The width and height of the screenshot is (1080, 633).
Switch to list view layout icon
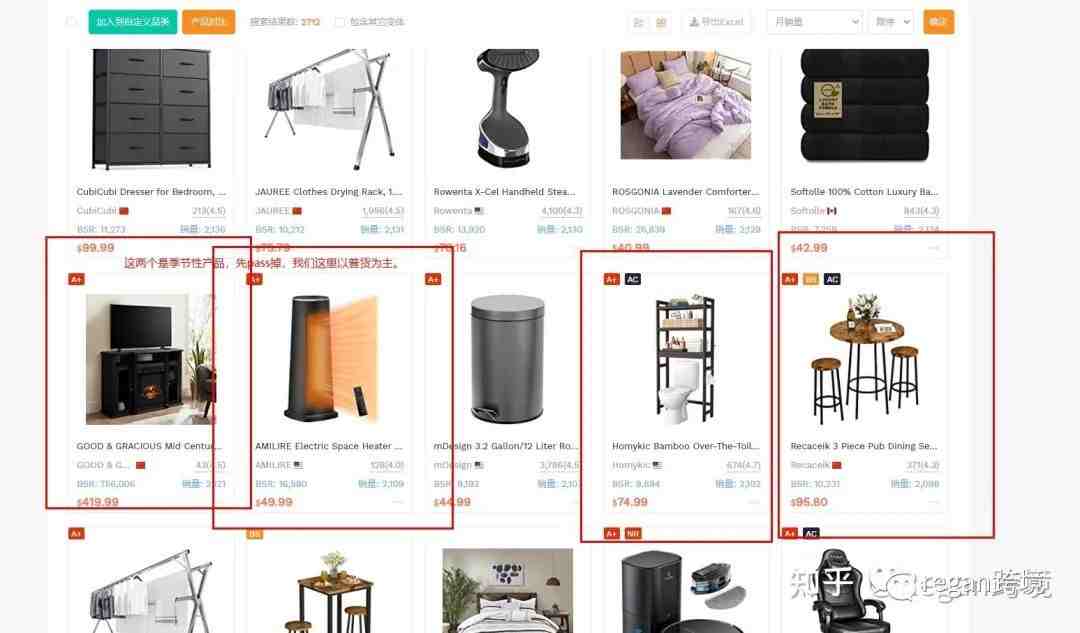click(638, 22)
